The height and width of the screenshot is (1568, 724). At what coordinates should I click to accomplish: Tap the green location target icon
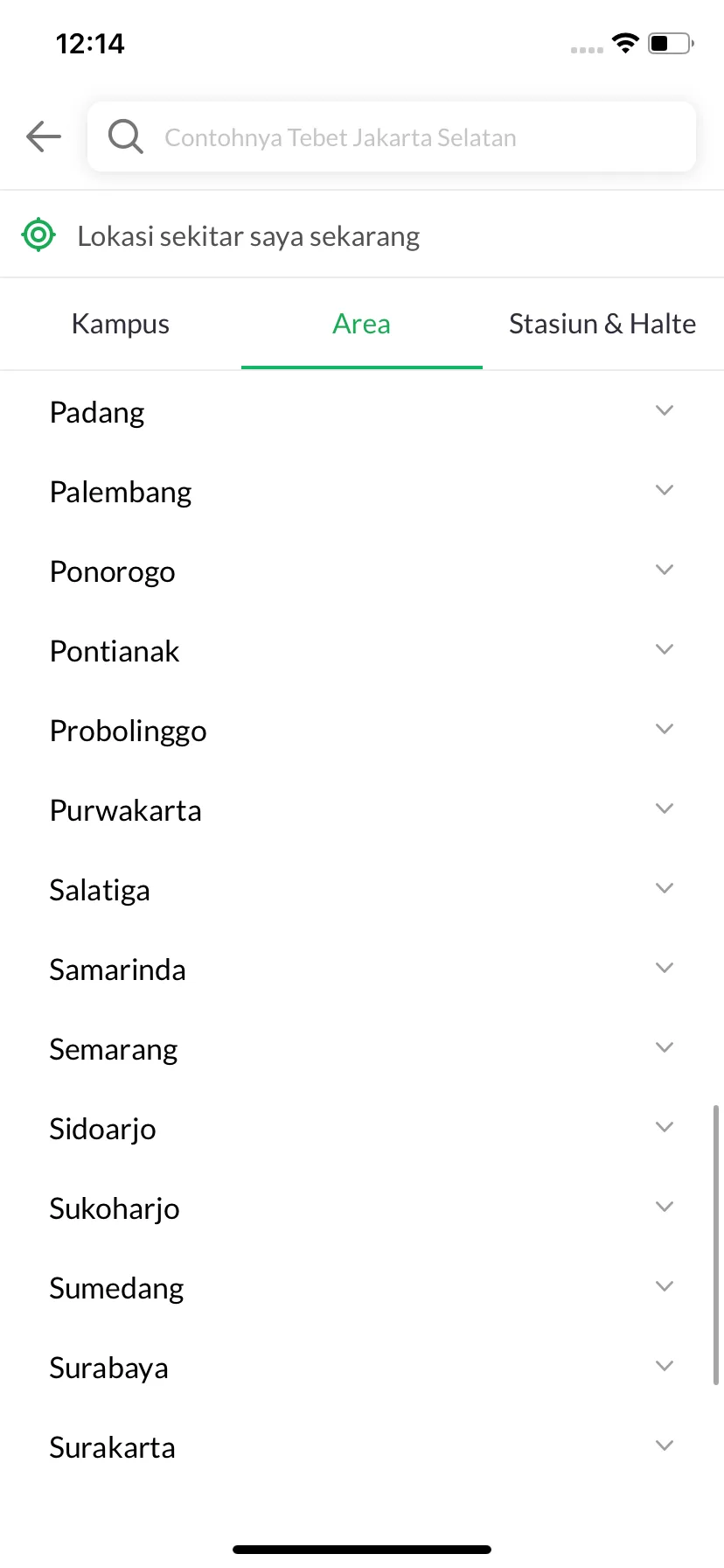coord(38,234)
